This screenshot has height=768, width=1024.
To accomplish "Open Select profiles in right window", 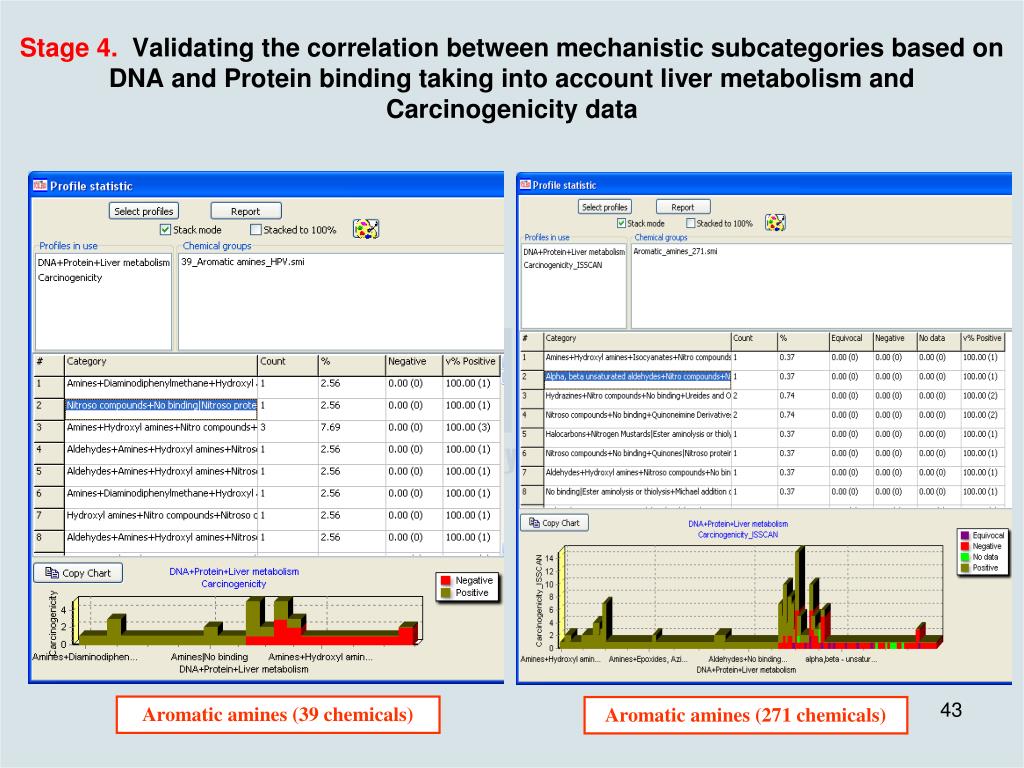I will tap(605, 207).
